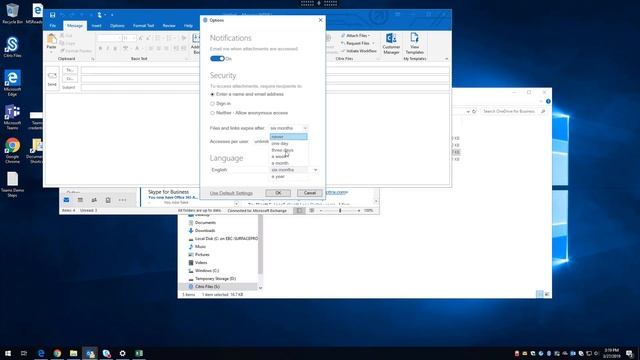
Task: Click the Save icon in Outlook title bar
Action: pyautogui.click(x=53, y=15)
